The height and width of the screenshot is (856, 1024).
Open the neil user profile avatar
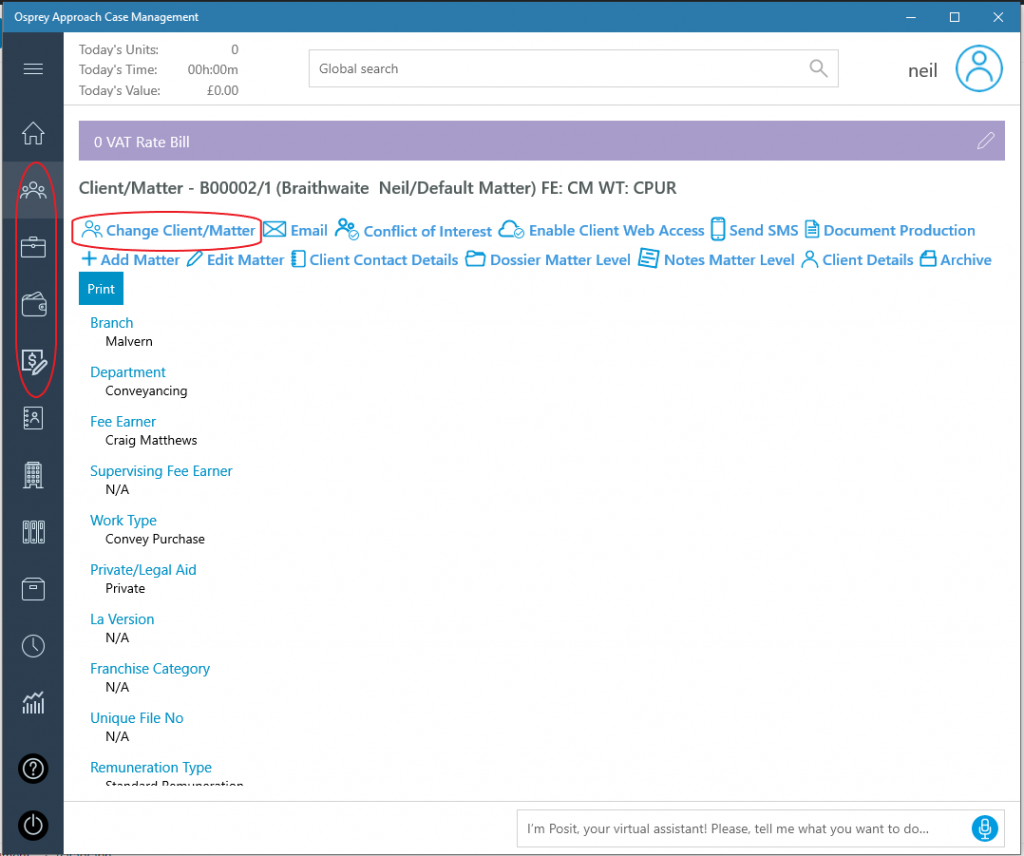tap(979, 69)
